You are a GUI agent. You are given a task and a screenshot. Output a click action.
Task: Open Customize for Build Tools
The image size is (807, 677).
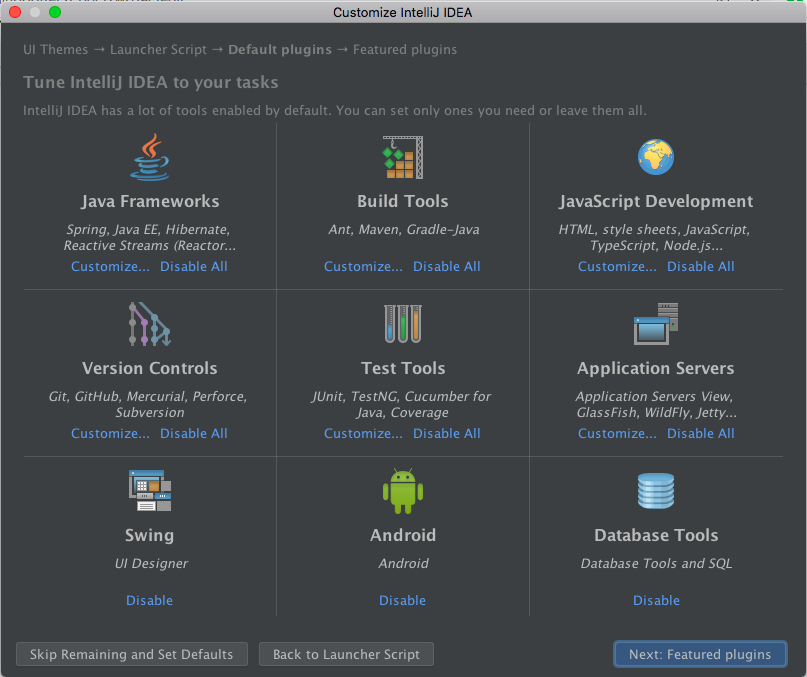(x=363, y=266)
